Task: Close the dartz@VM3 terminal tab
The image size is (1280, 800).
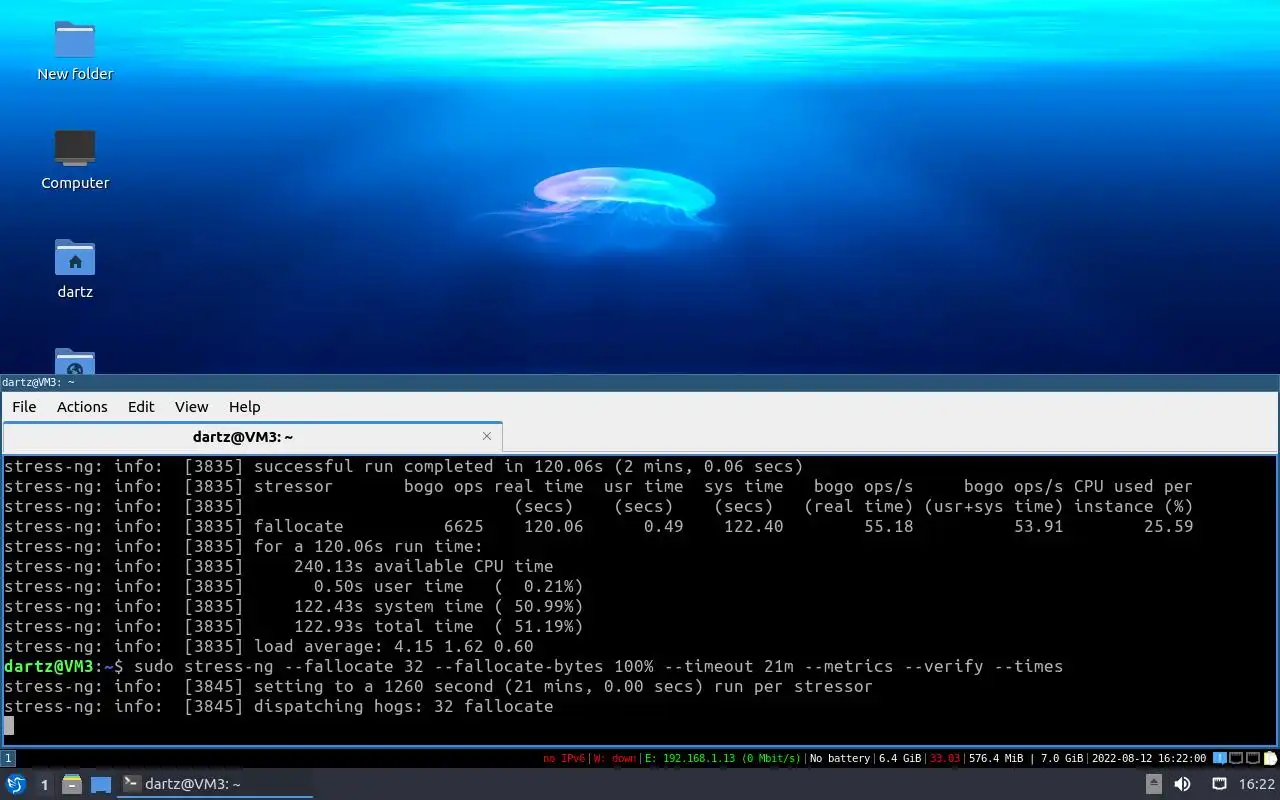Action: coord(487,436)
